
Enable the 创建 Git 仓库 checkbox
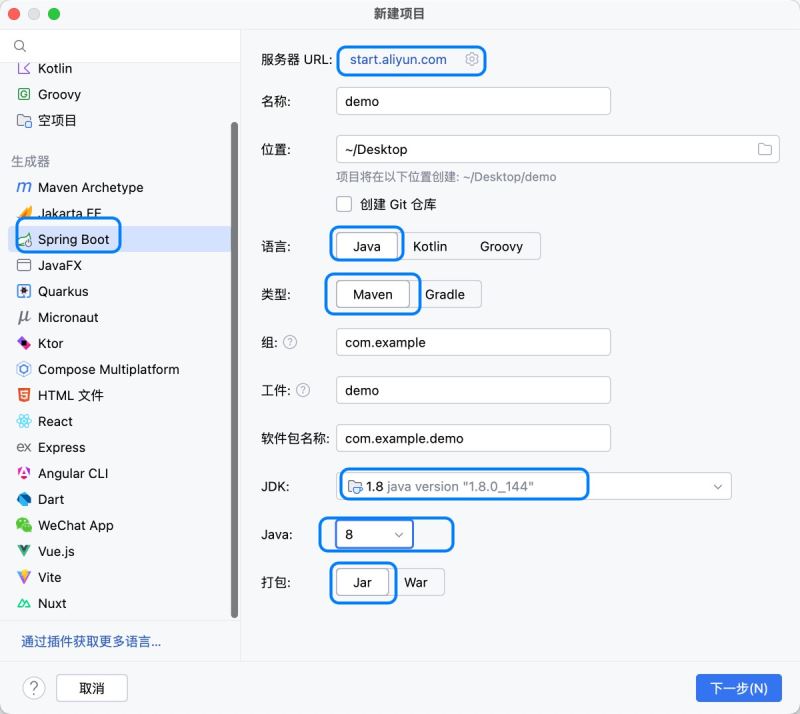(344, 204)
